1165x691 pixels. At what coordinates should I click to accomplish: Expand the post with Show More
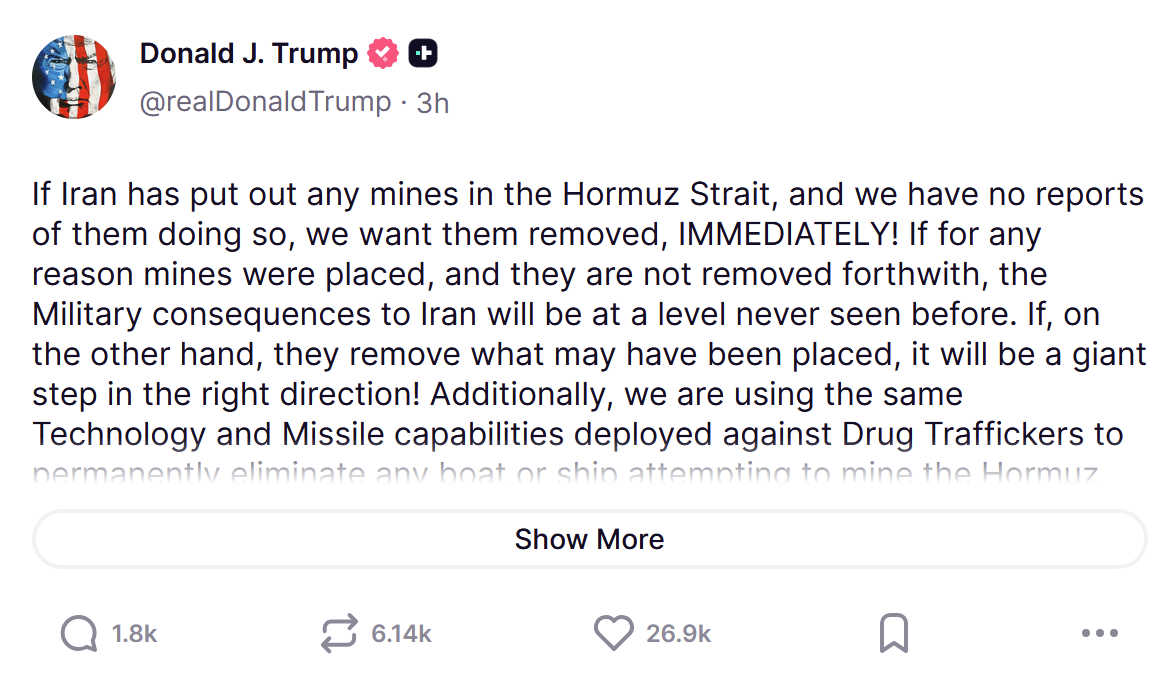pos(589,540)
